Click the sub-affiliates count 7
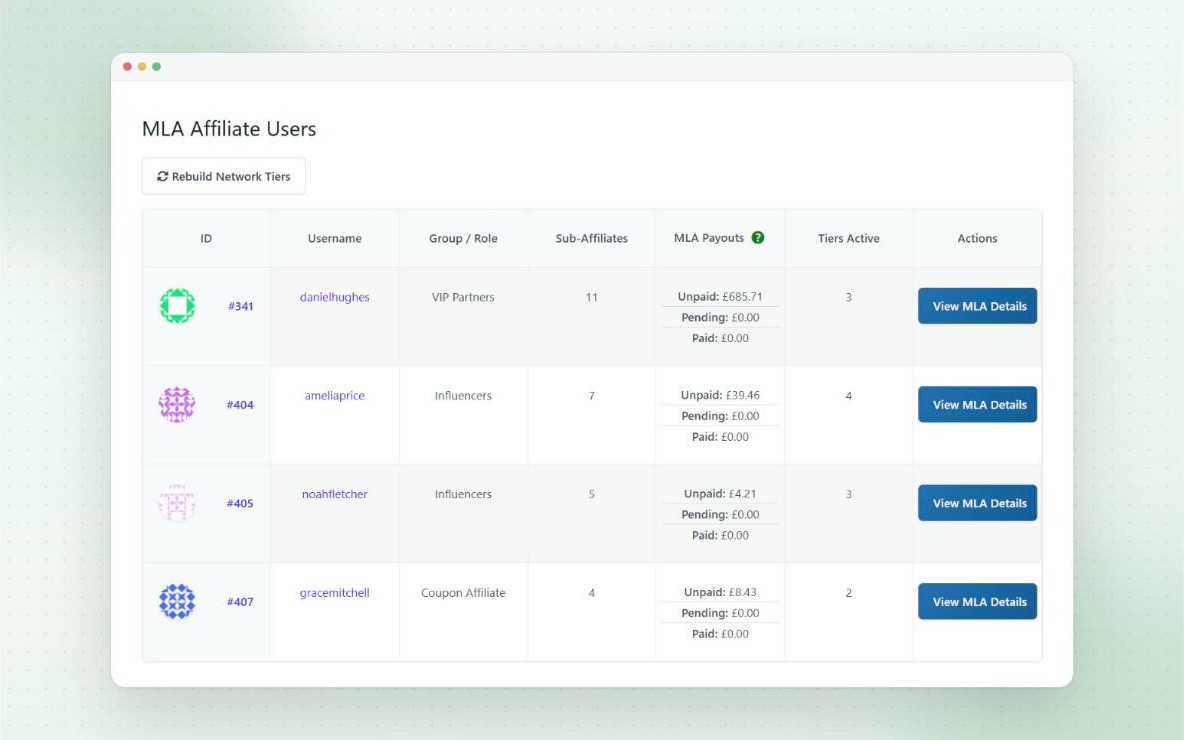 [x=591, y=396]
